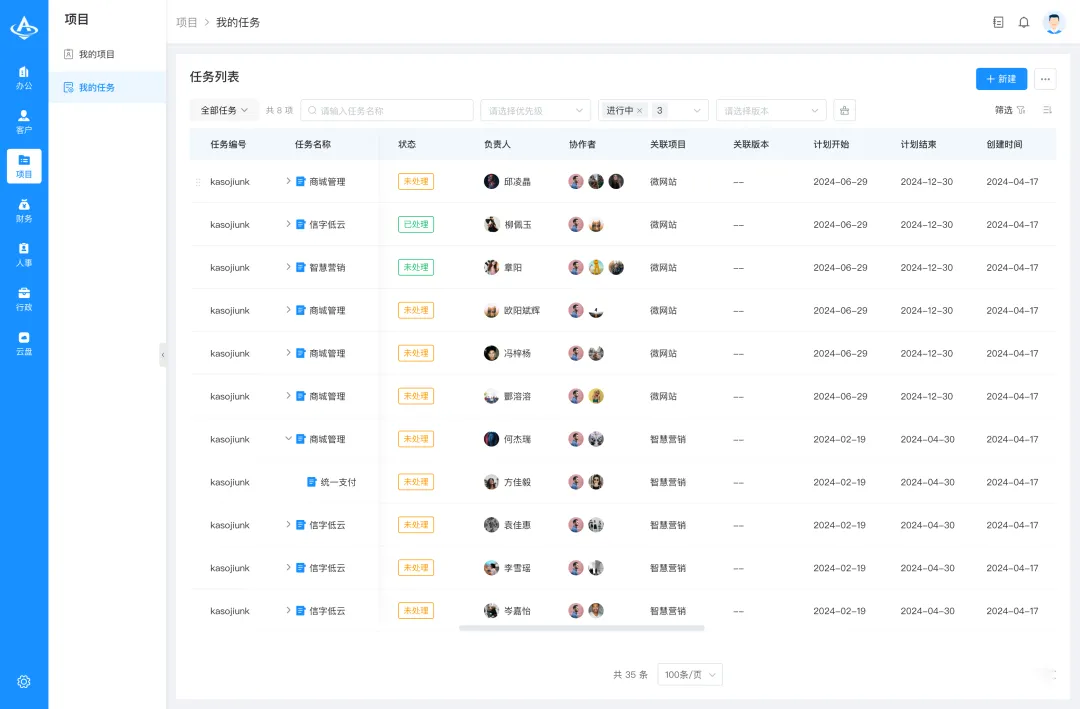Open the 办公 module in sidebar

(x=24, y=77)
